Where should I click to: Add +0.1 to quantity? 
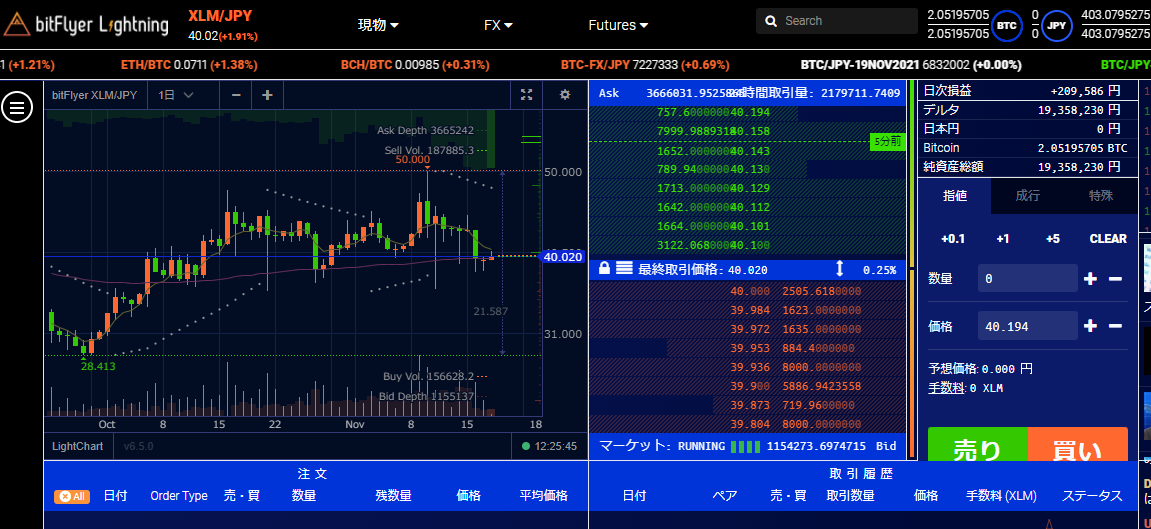click(x=953, y=238)
